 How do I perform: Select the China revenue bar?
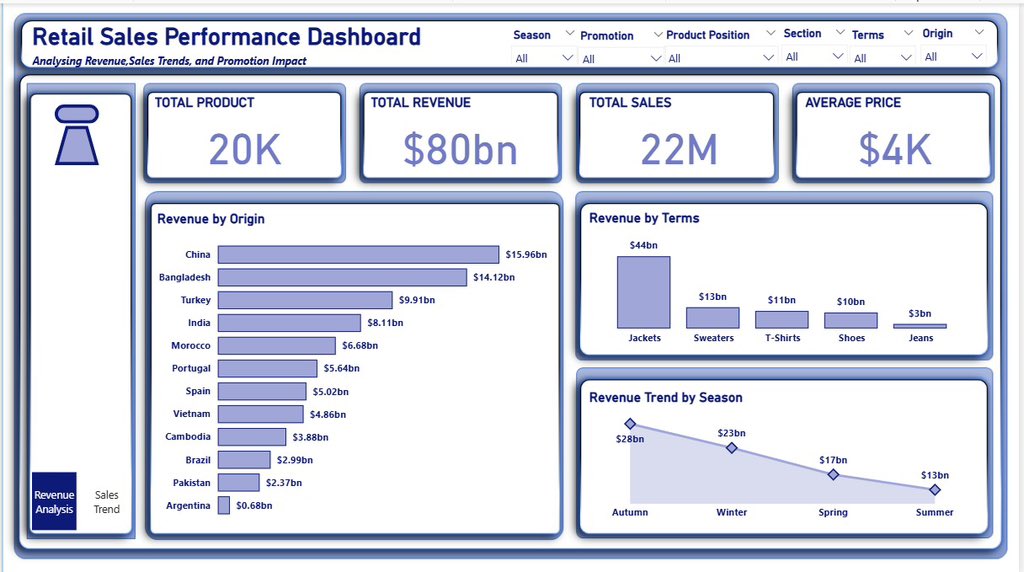[x=359, y=255]
